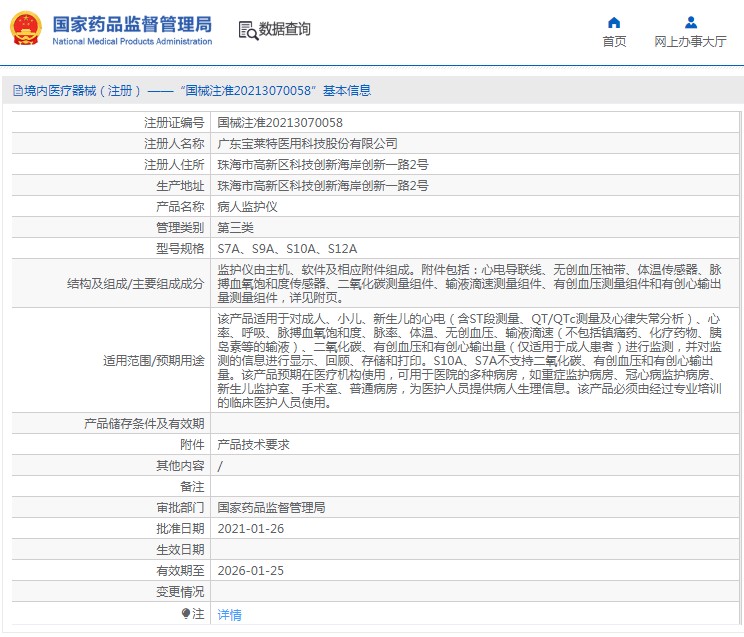Click the 产品名称 label
Screen dimensions: 744x637
[x=180, y=206]
